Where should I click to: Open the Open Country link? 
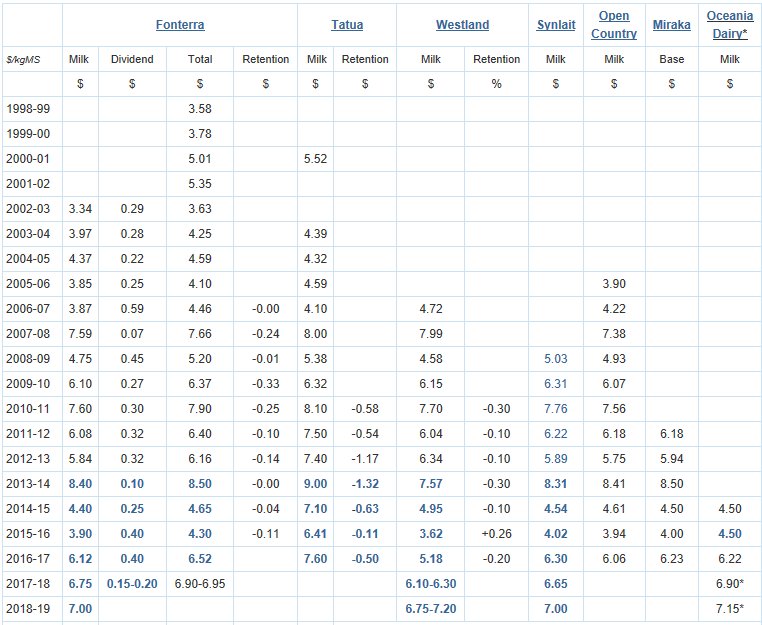(614, 25)
